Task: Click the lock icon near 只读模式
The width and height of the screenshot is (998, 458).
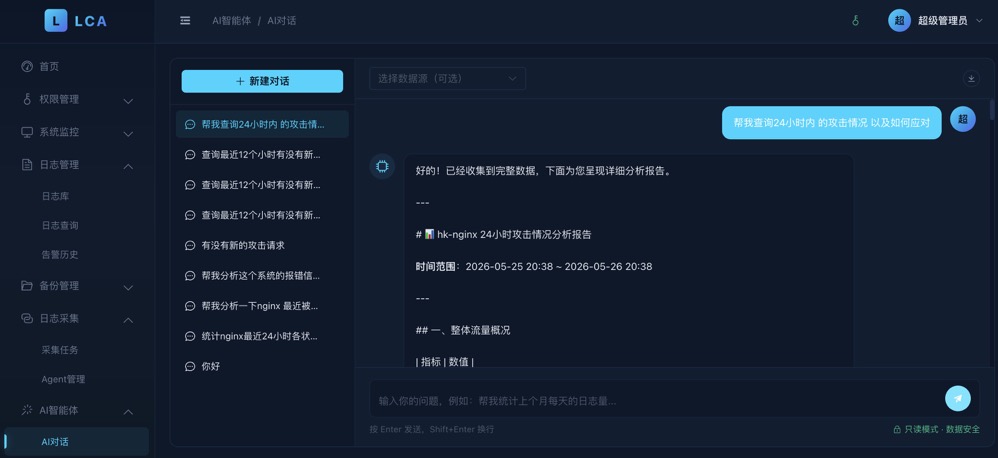Action: click(897, 429)
